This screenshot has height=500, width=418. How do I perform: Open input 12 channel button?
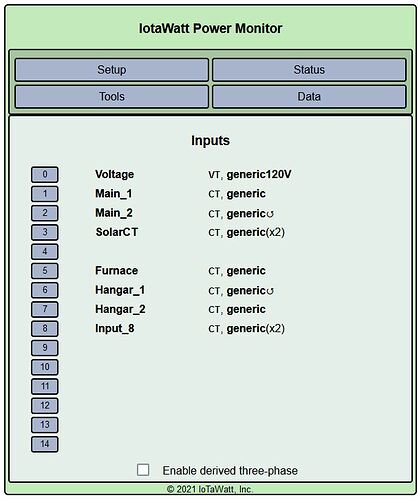(45, 405)
